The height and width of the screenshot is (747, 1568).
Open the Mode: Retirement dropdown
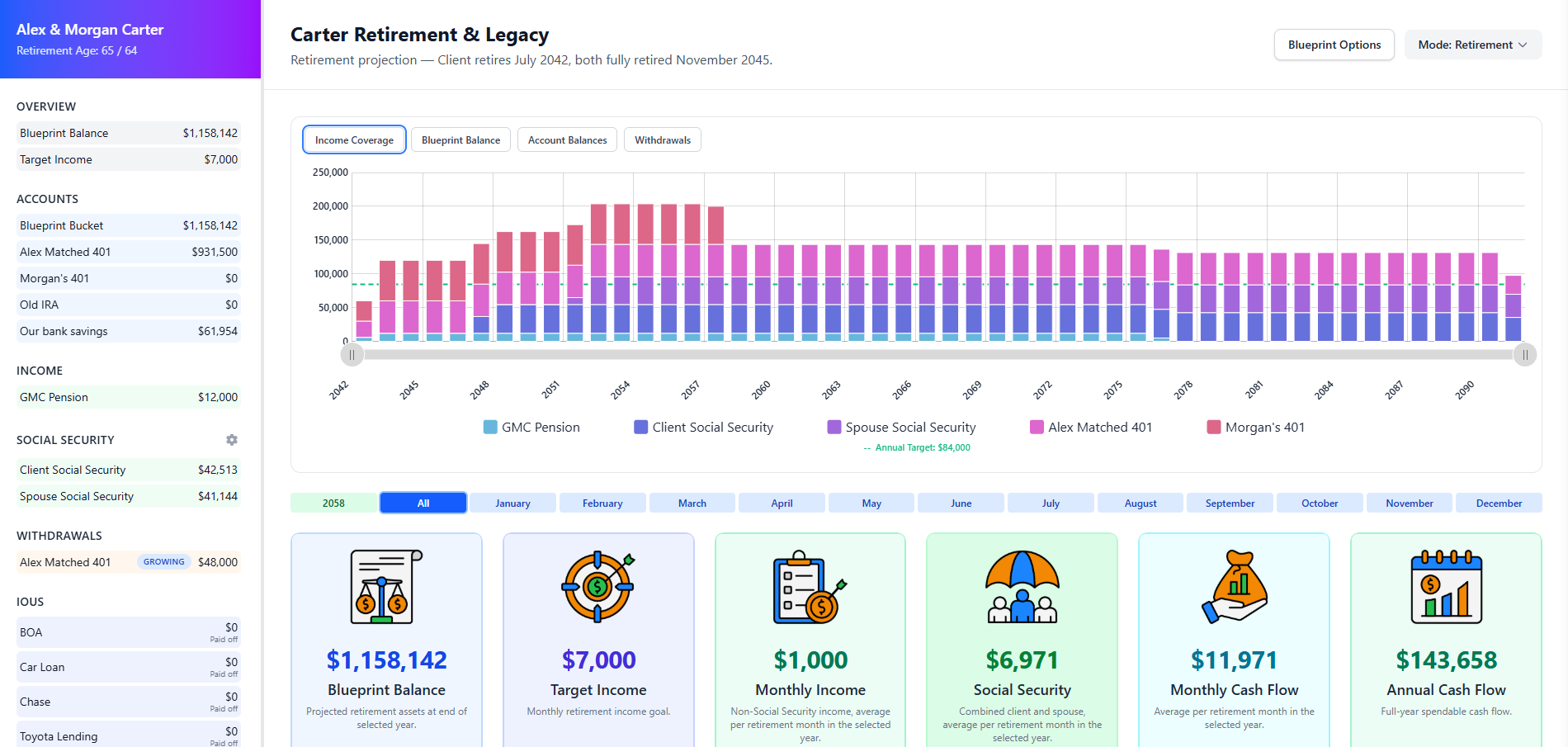click(1473, 45)
